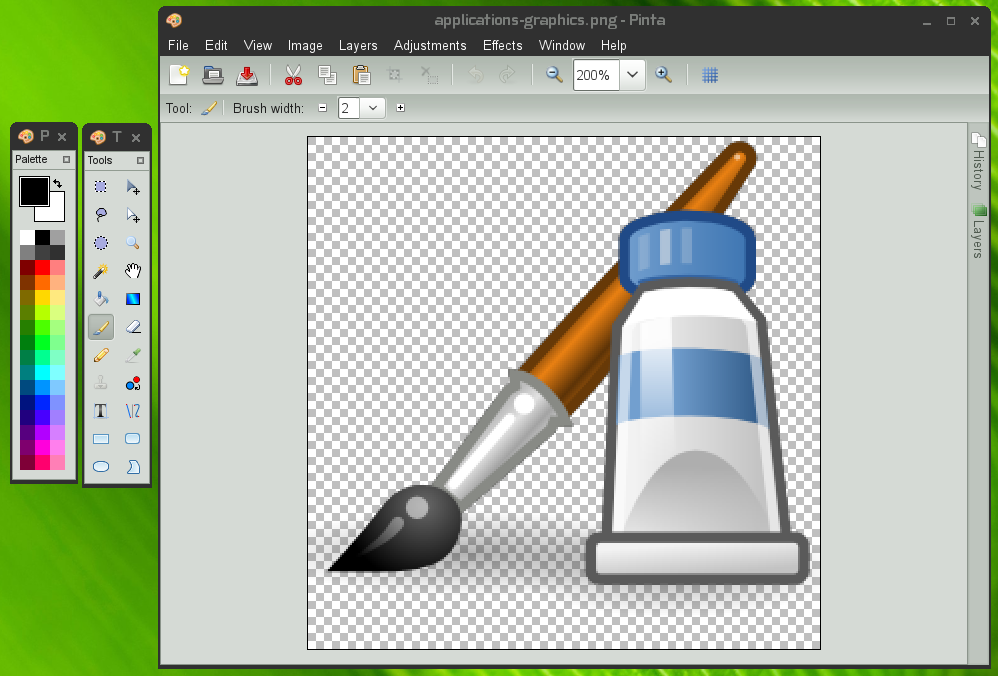Select the Rounded Rectangle tool
Screen dimensions: 998x676
tap(132, 439)
